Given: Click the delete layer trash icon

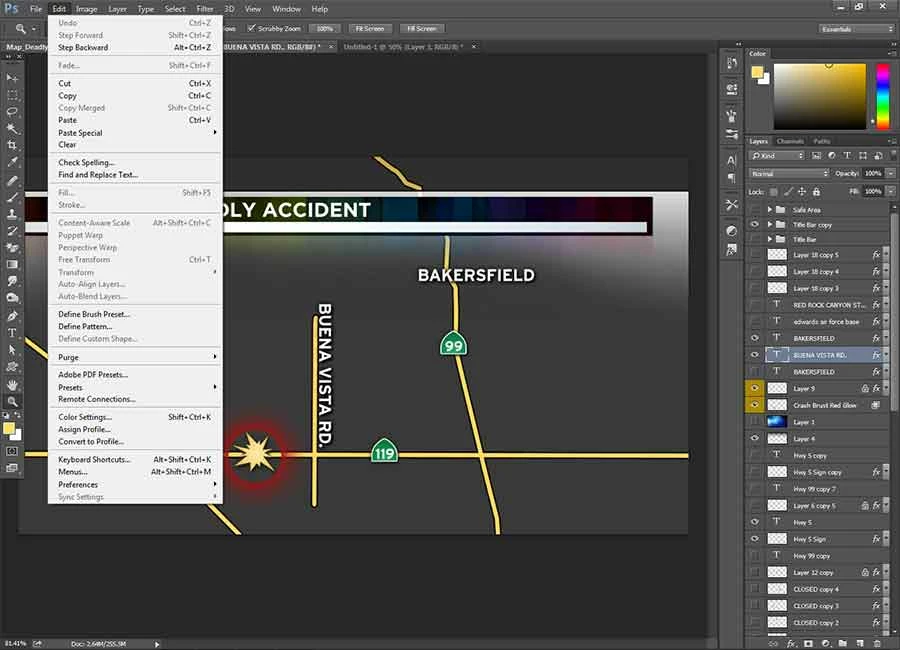Looking at the screenshot, I should (877, 644).
